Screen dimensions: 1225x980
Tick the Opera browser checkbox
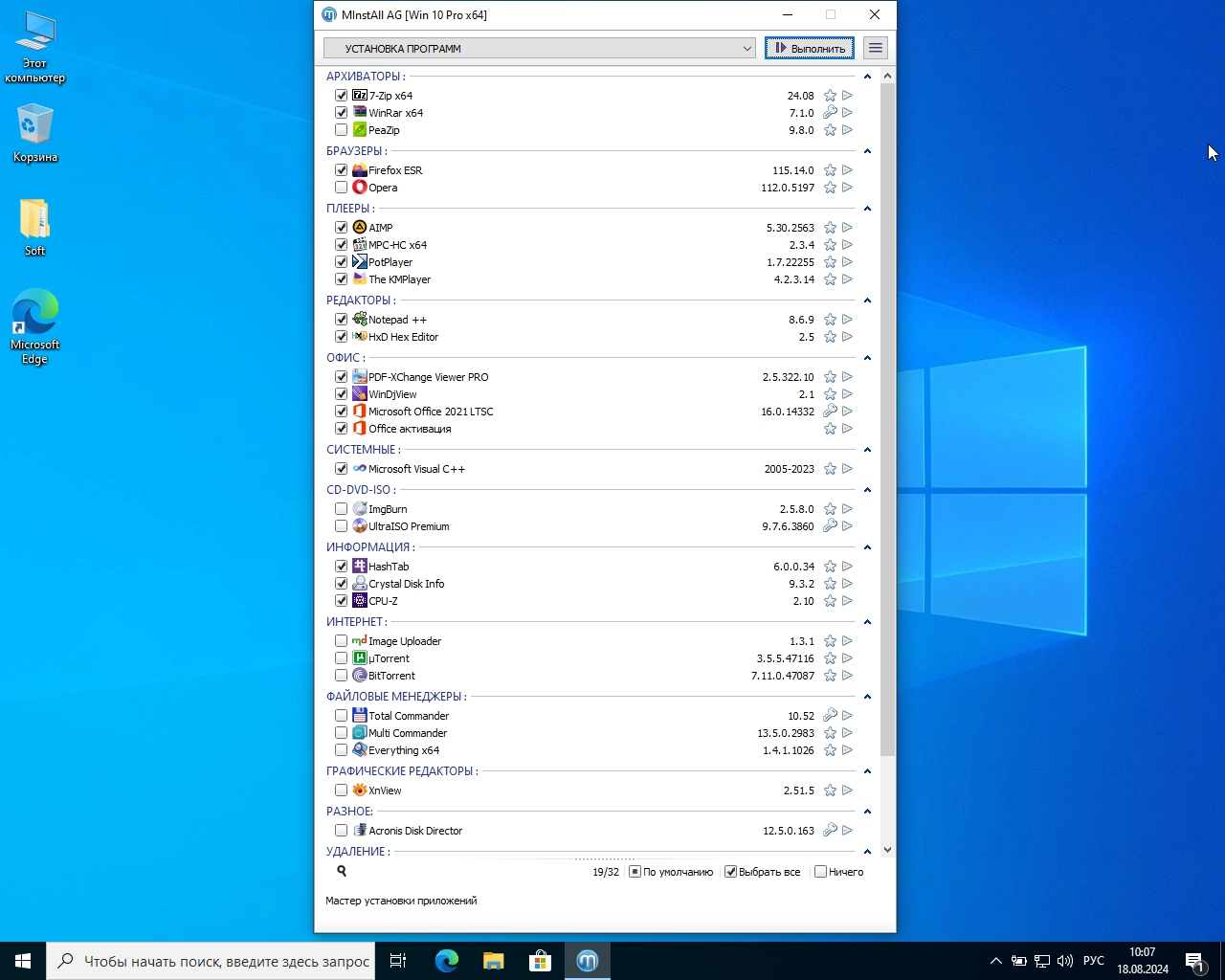pos(342,188)
